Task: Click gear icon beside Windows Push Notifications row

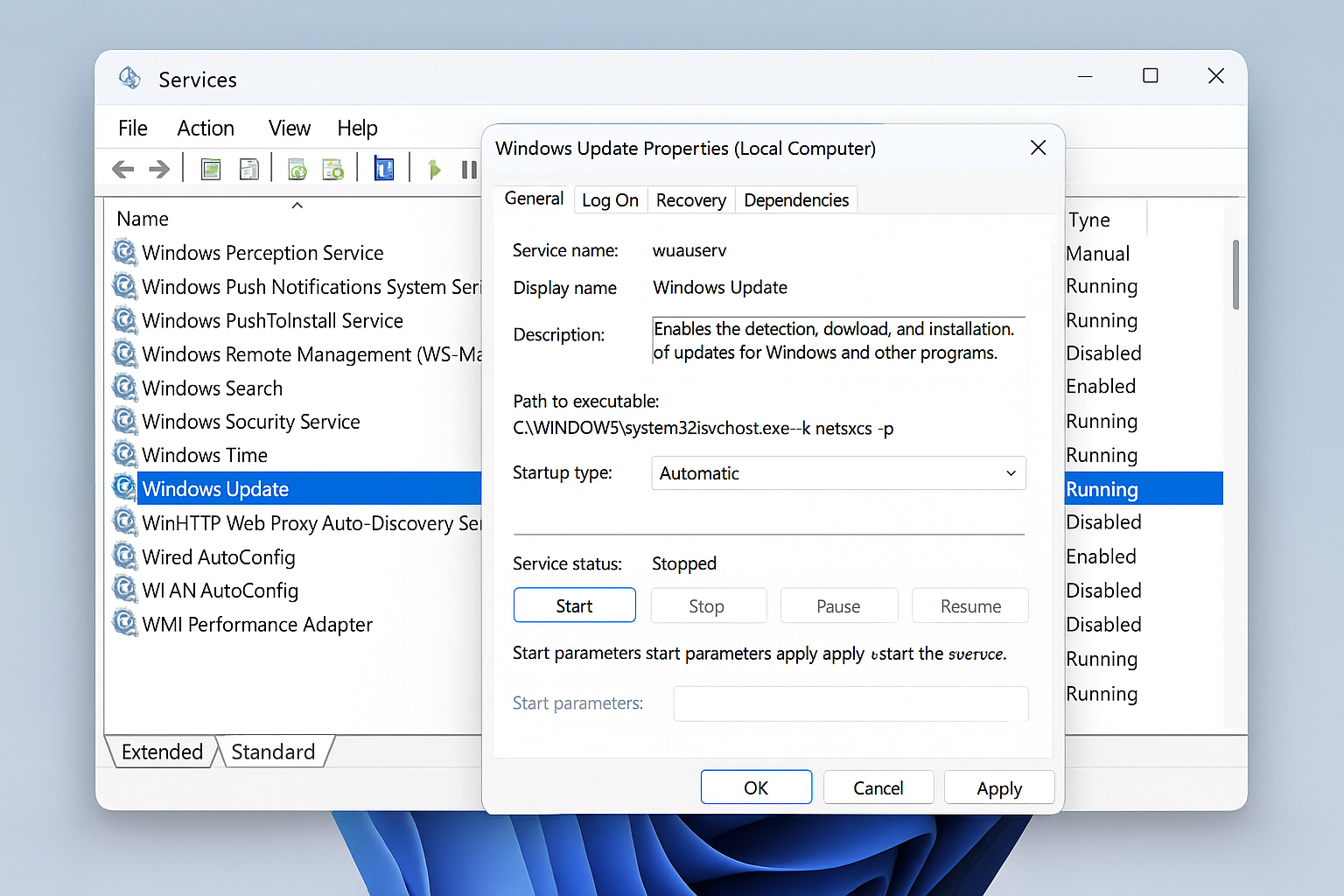Action: pos(125,286)
